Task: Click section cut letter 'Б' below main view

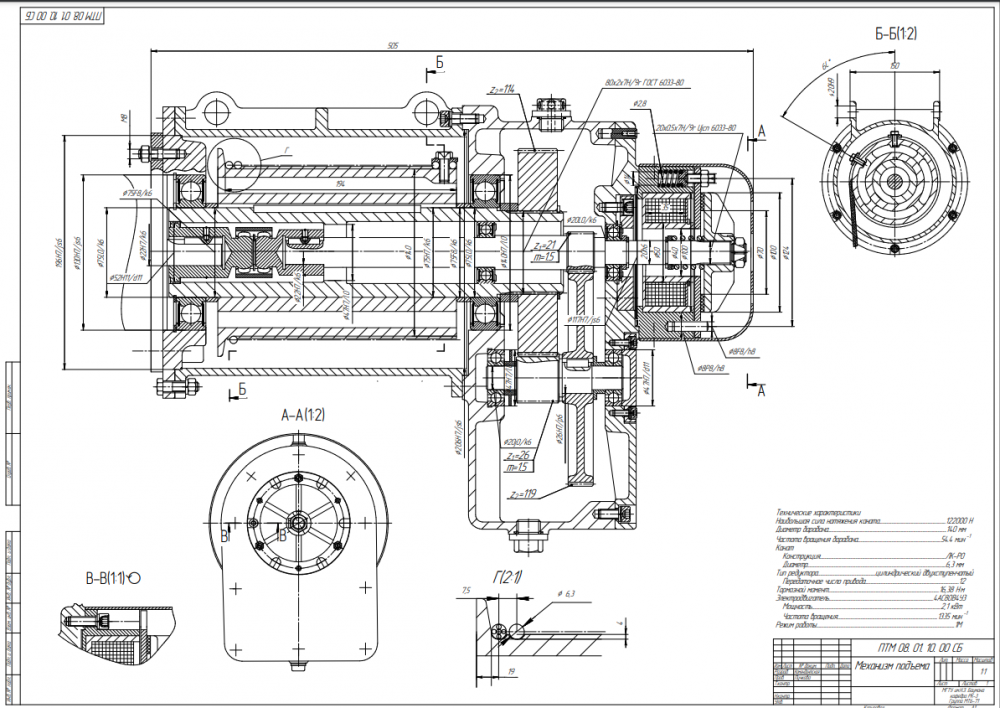Action: point(242,388)
